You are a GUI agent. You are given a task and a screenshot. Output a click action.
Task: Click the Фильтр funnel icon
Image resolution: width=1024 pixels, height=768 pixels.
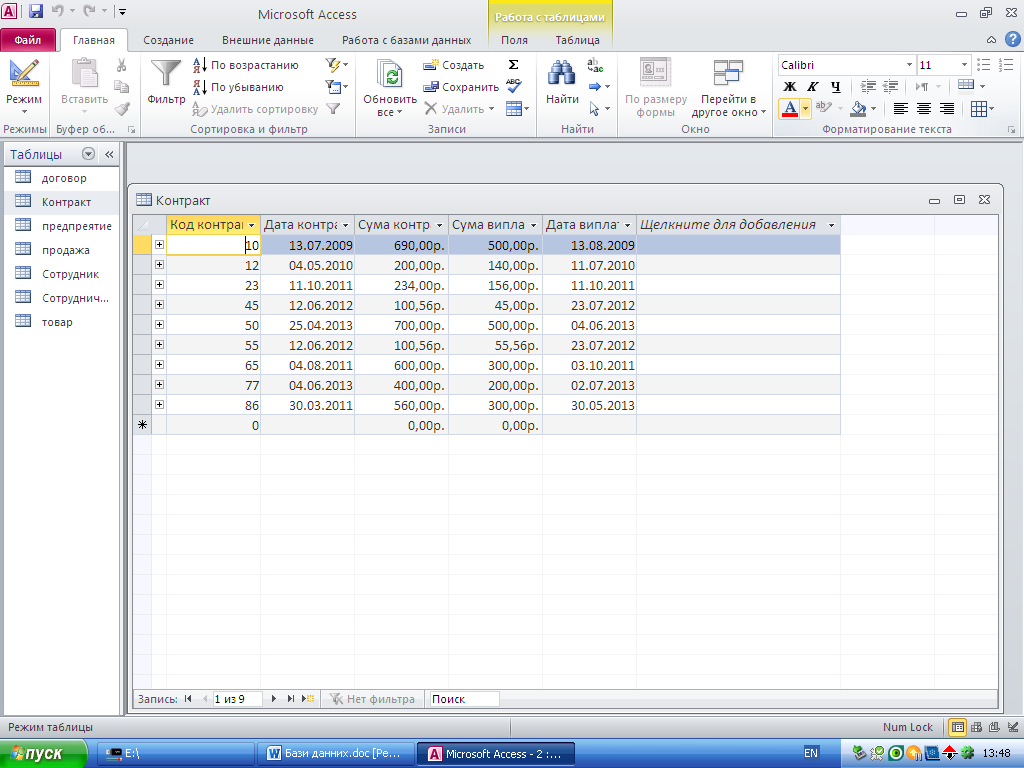(166, 74)
